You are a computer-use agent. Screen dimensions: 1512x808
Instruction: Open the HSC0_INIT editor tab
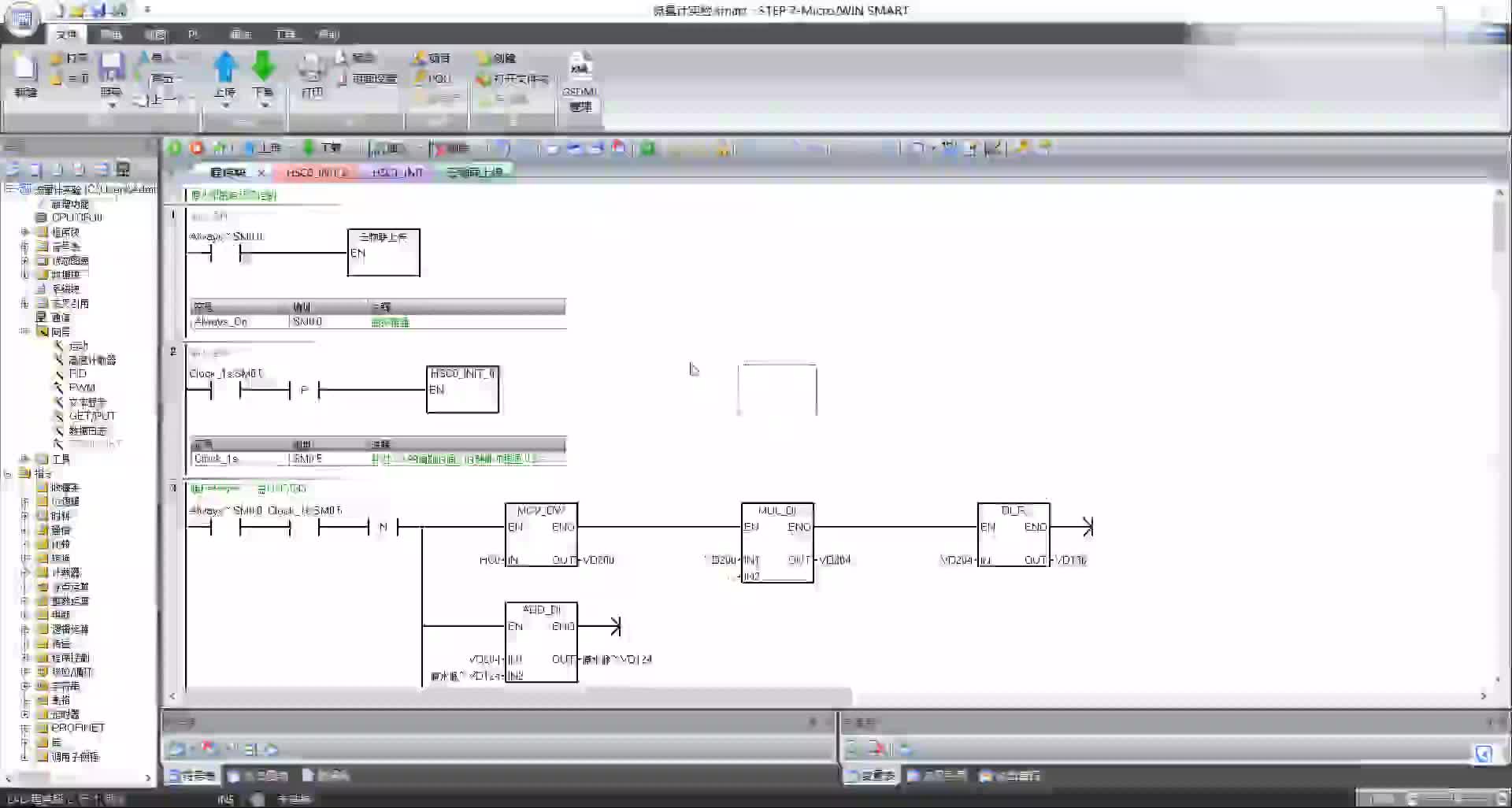[397, 172]
